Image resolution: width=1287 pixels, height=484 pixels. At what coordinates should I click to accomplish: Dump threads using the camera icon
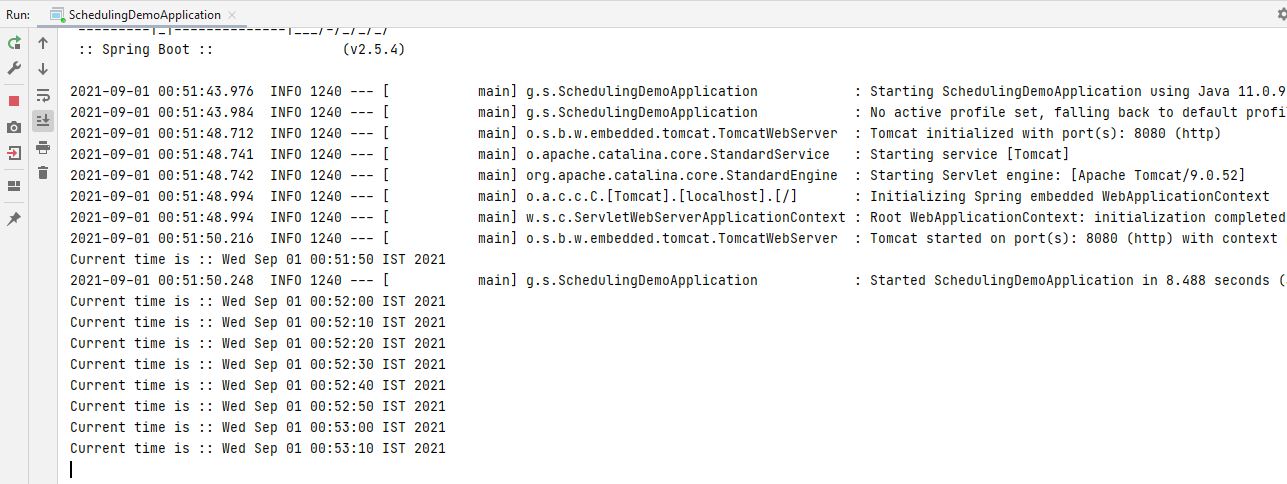coord(14,127)
